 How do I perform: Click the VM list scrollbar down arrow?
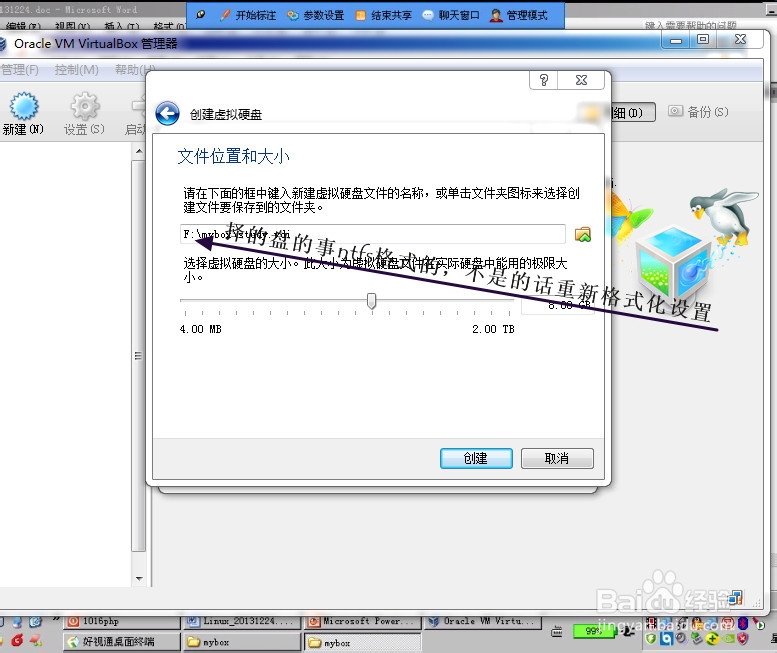point(139,578)
